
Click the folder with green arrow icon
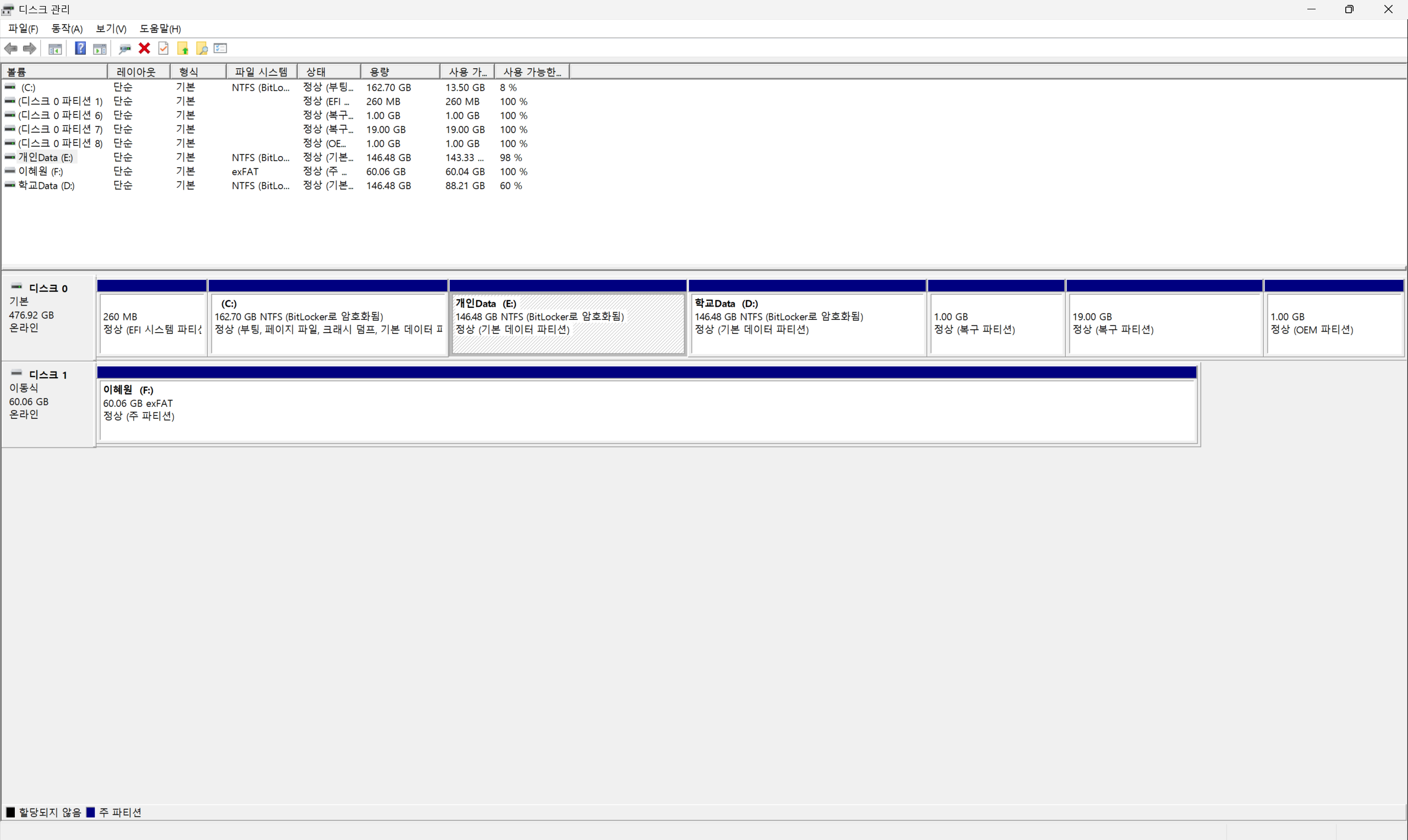tap(182, 49)
